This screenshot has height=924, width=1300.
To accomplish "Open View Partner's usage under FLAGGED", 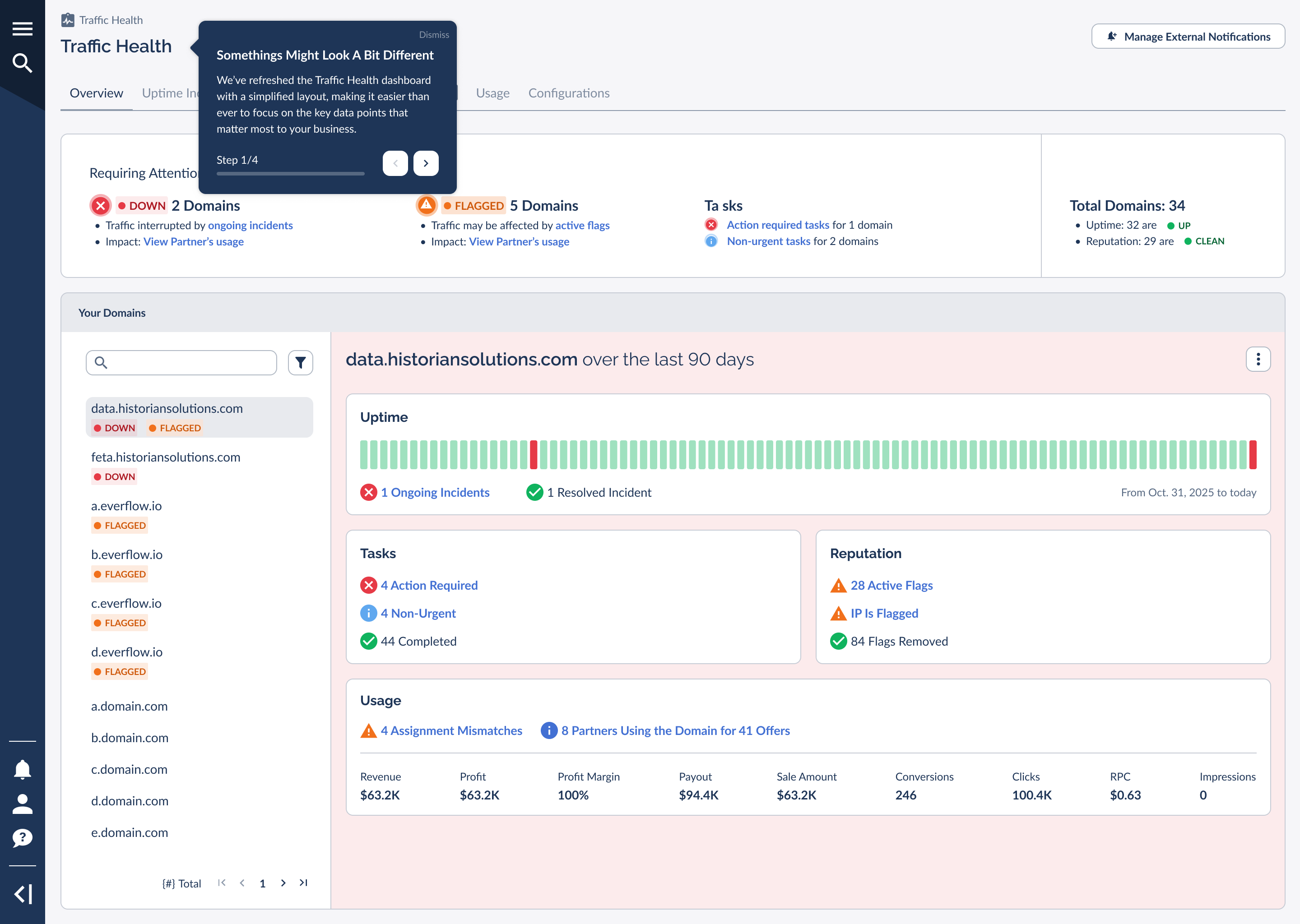I will (x=519, y=242).
